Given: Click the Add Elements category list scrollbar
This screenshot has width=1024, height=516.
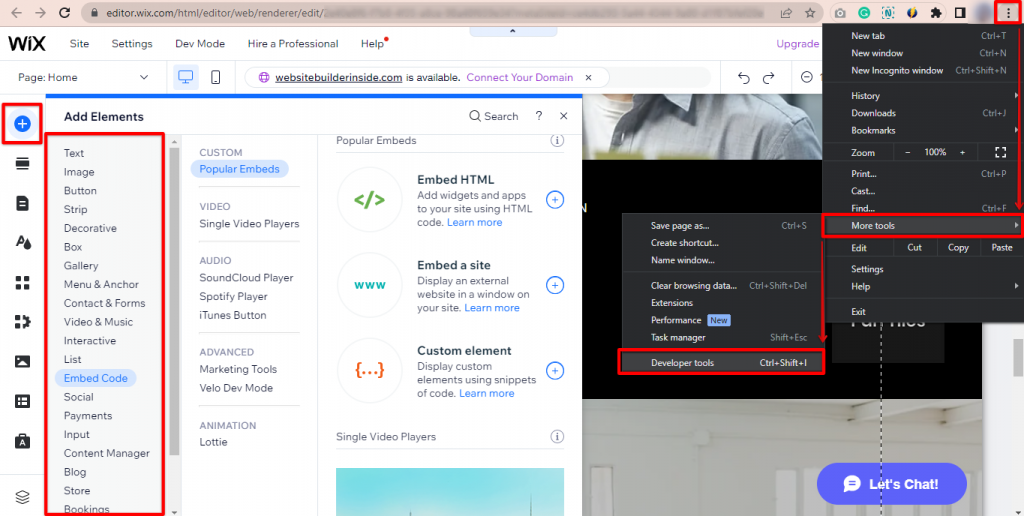Looking at the screenshot, I should 174,300.
